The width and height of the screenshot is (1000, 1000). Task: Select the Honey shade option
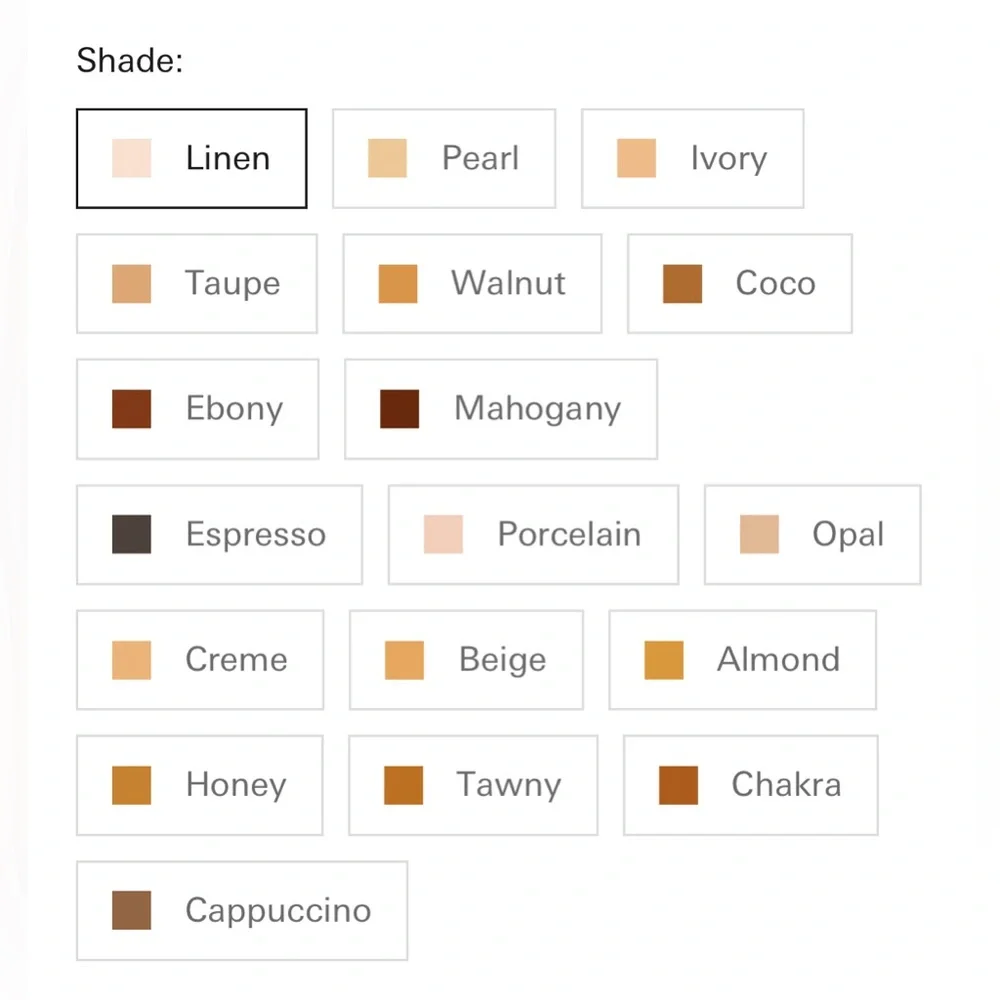(x=200, y=785)
